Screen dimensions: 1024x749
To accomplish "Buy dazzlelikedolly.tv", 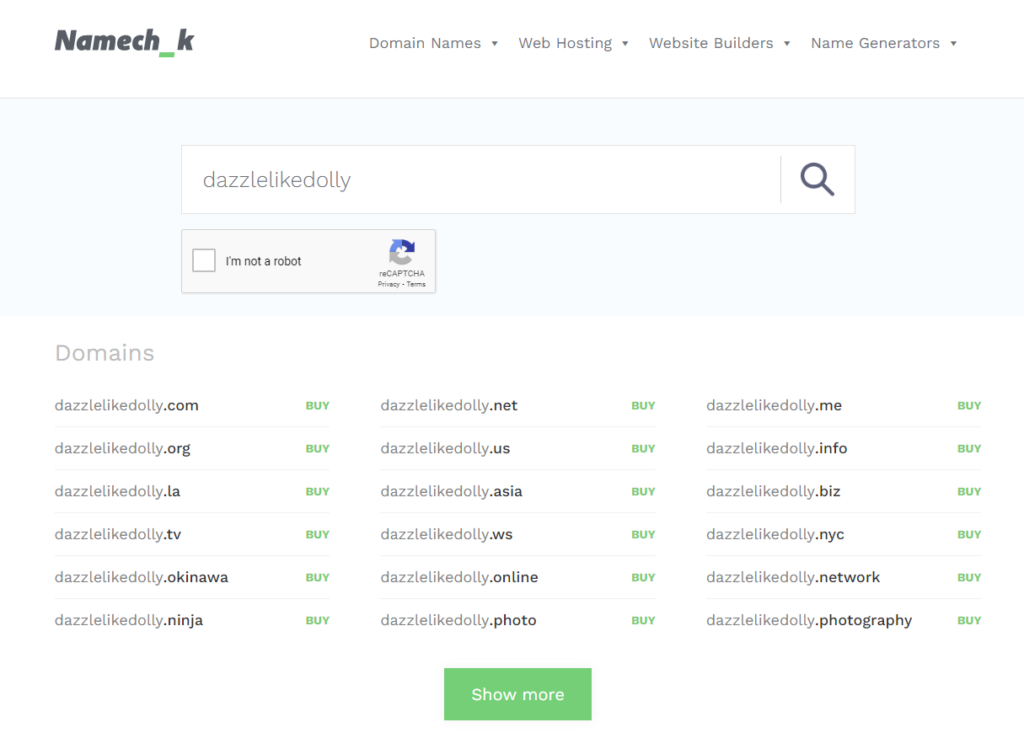I will click(317, 535).
